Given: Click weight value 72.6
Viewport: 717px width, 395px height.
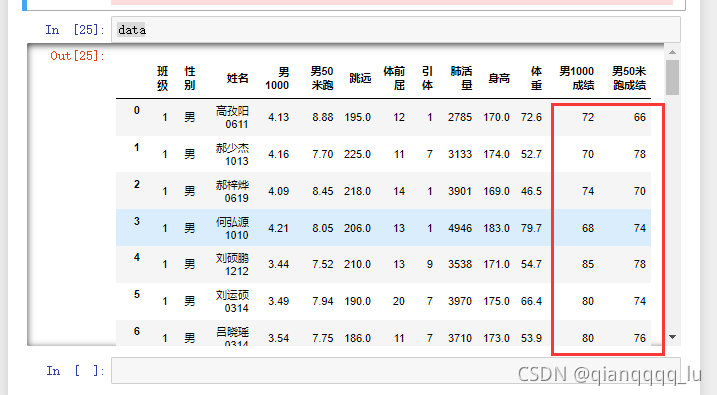Looking at the screenshot, I should point(531,117).
